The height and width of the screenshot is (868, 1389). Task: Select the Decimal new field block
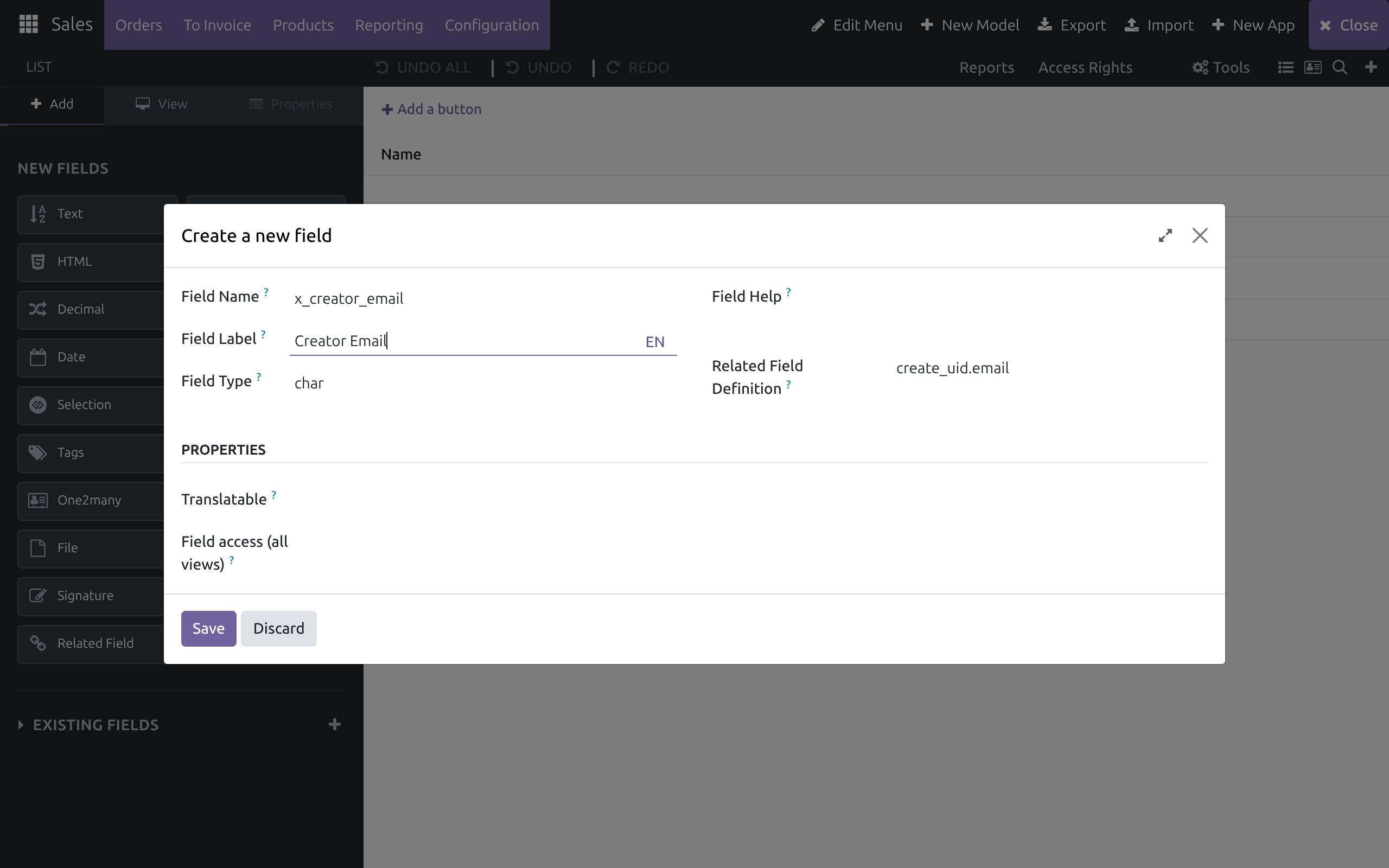point(91,309)
